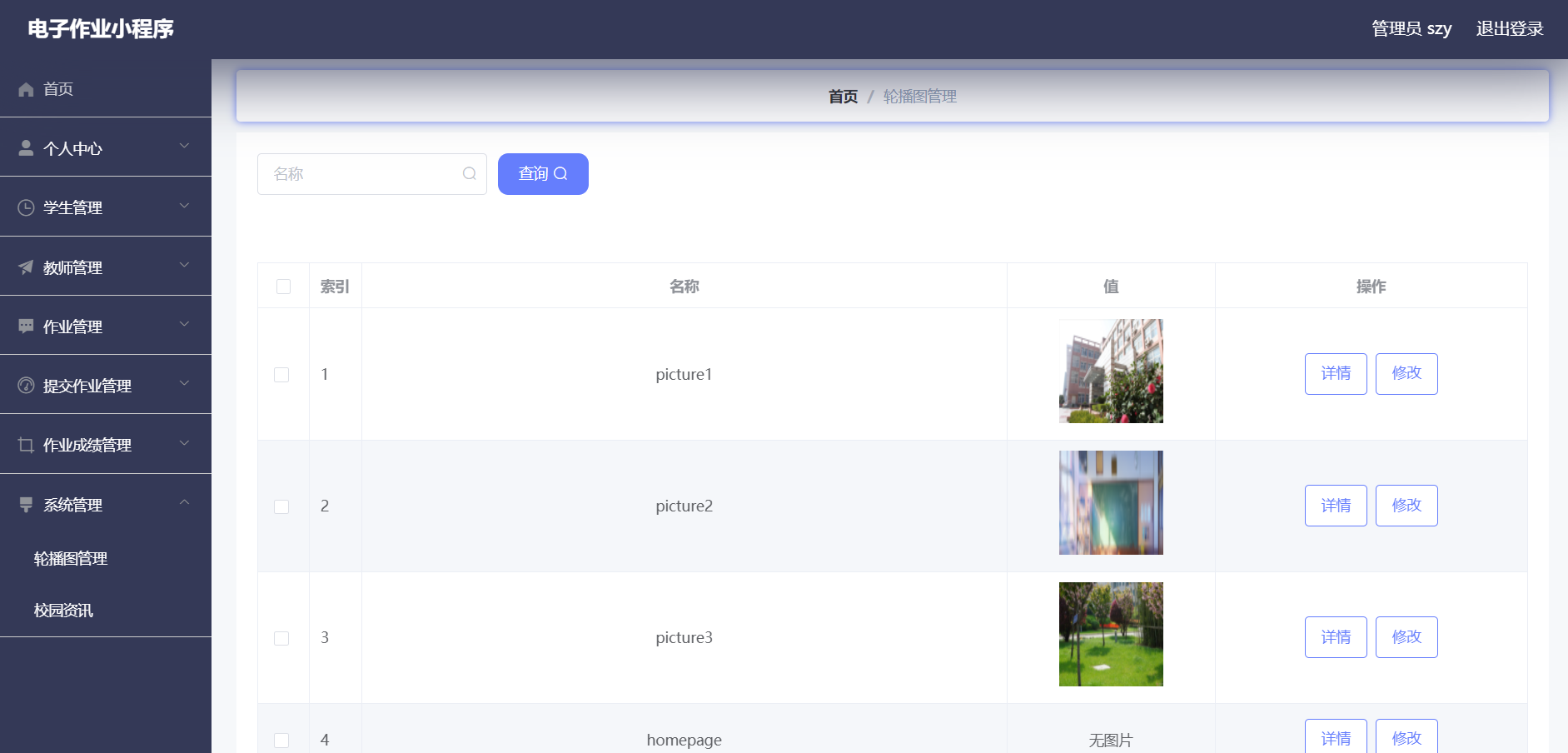Screen dimensions: 1568x753
Task: Click 退出登录 to log out
Action: pyautogui.click(x=1510, y=29)
